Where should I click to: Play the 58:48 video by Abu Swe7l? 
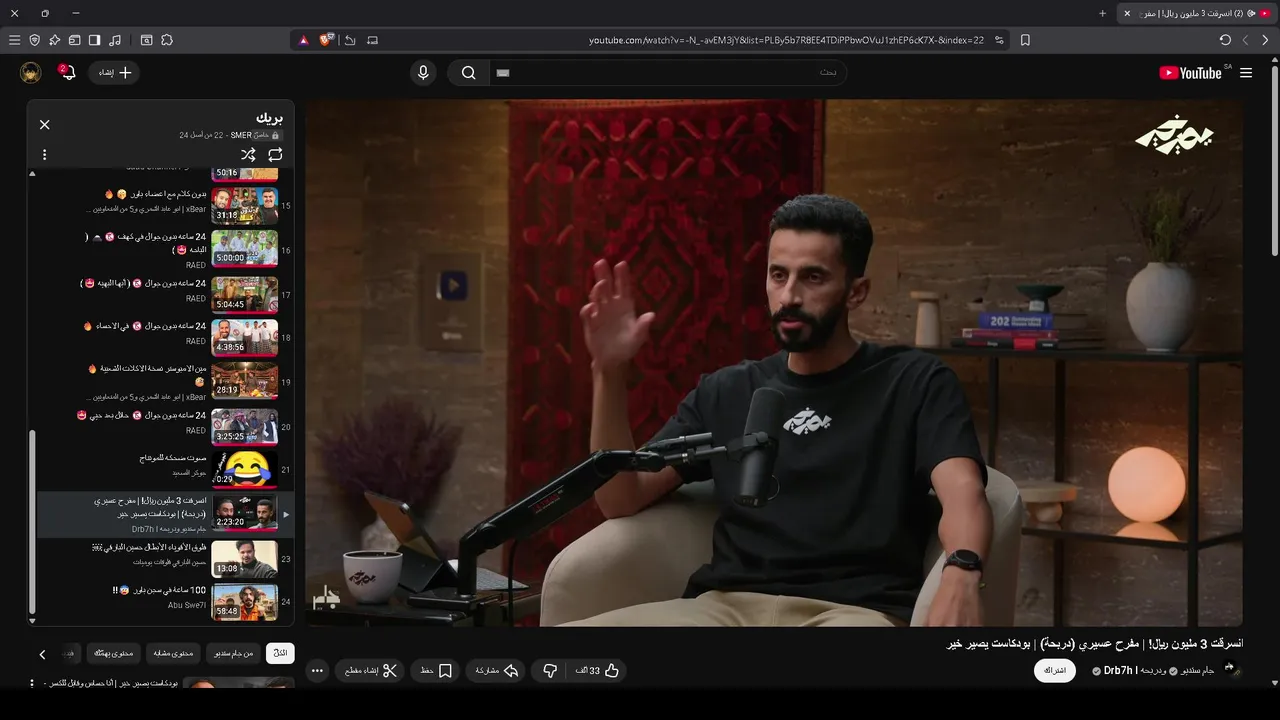coord(163,603)
